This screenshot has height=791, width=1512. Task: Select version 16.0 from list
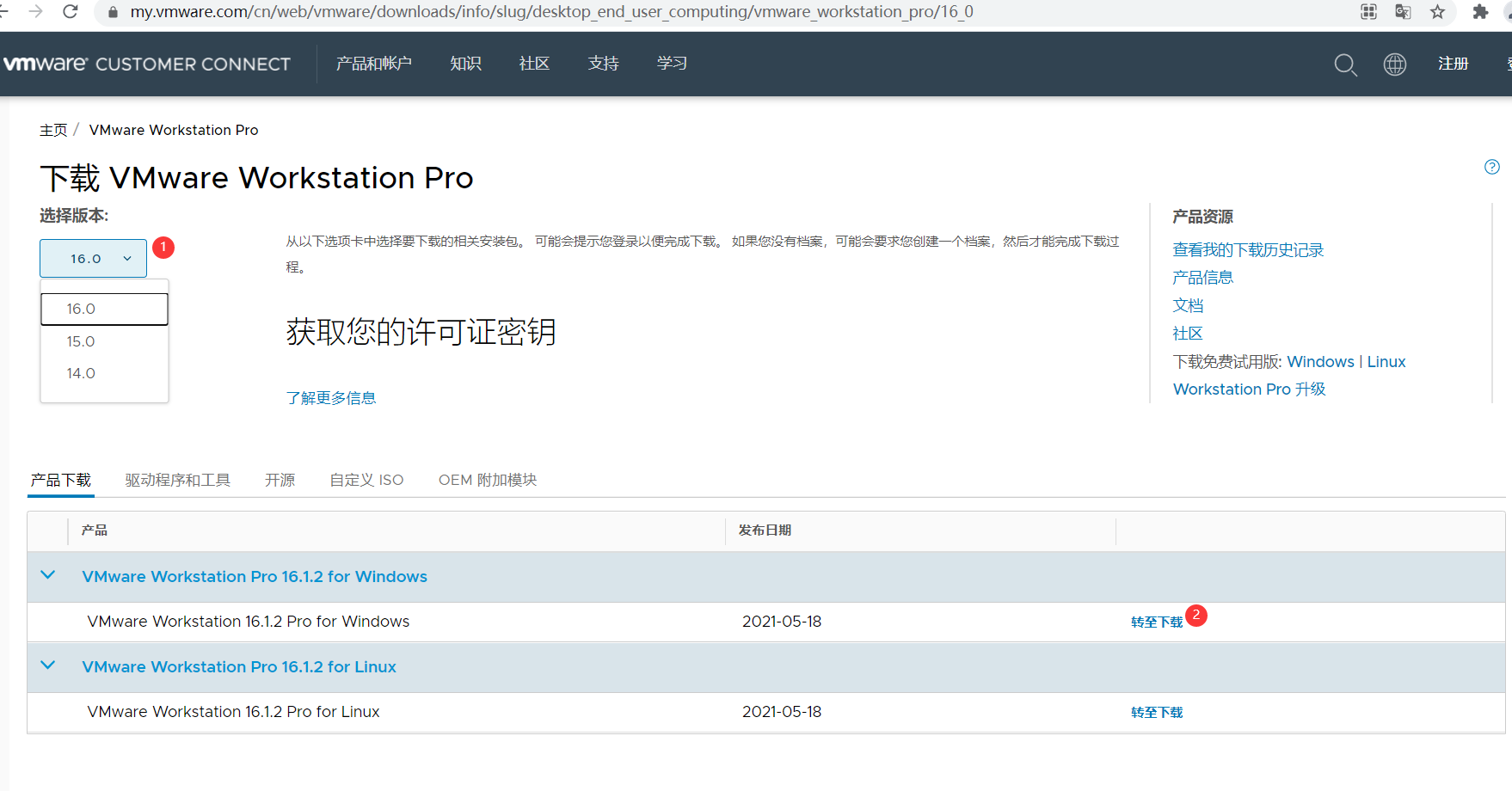[x=104, y=309]
